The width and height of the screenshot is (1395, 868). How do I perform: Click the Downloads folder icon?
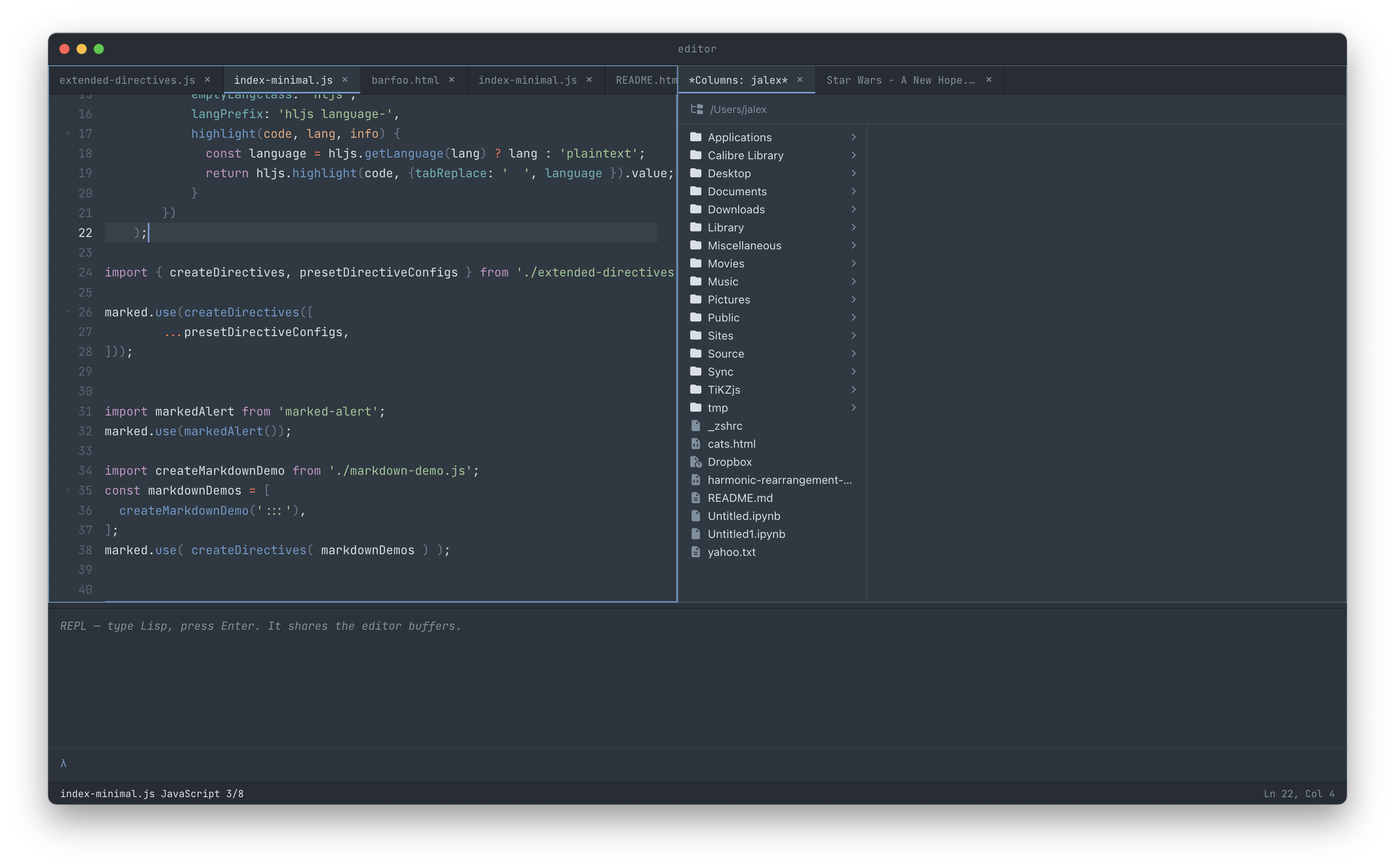click(x=695, y=209)
